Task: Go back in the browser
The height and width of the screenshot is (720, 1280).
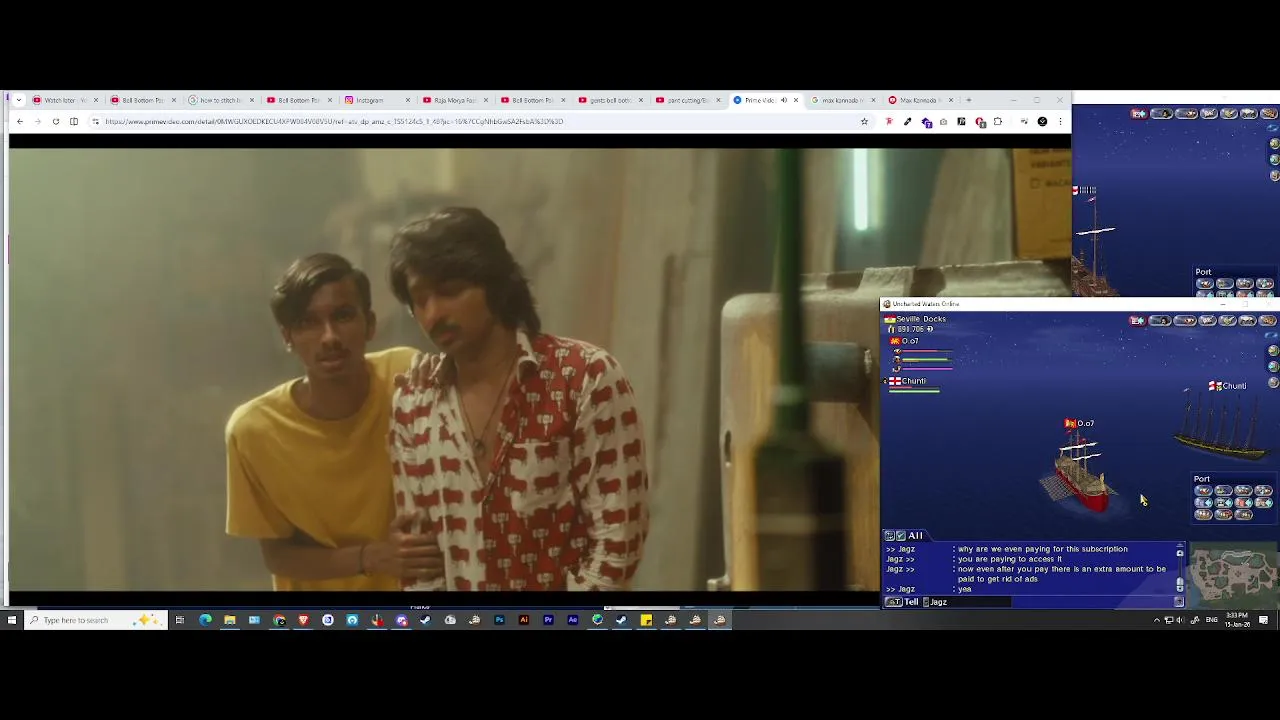Action: 20,121
